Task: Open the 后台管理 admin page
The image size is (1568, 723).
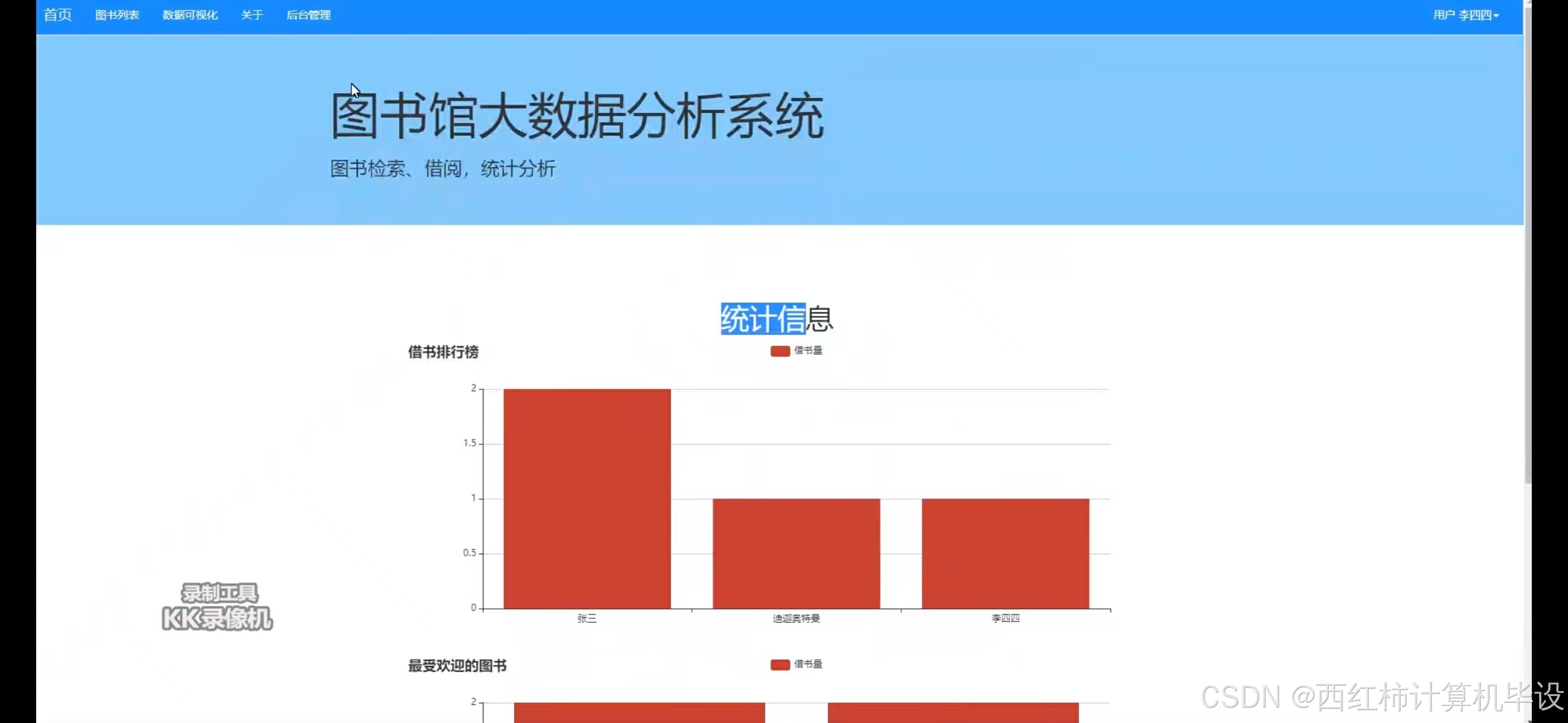Action: [x=309, y=14]
